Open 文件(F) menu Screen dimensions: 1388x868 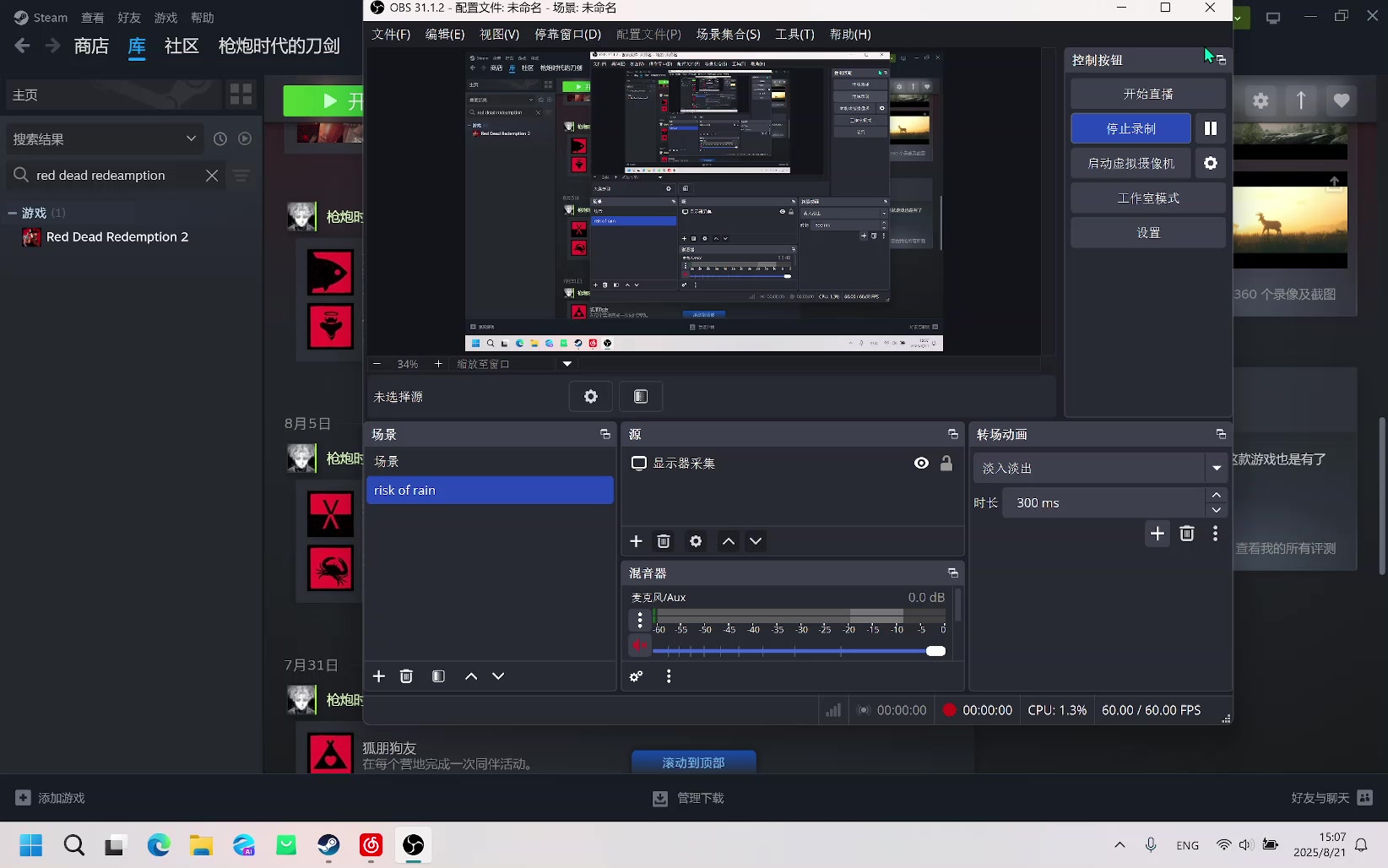[391, 34]
